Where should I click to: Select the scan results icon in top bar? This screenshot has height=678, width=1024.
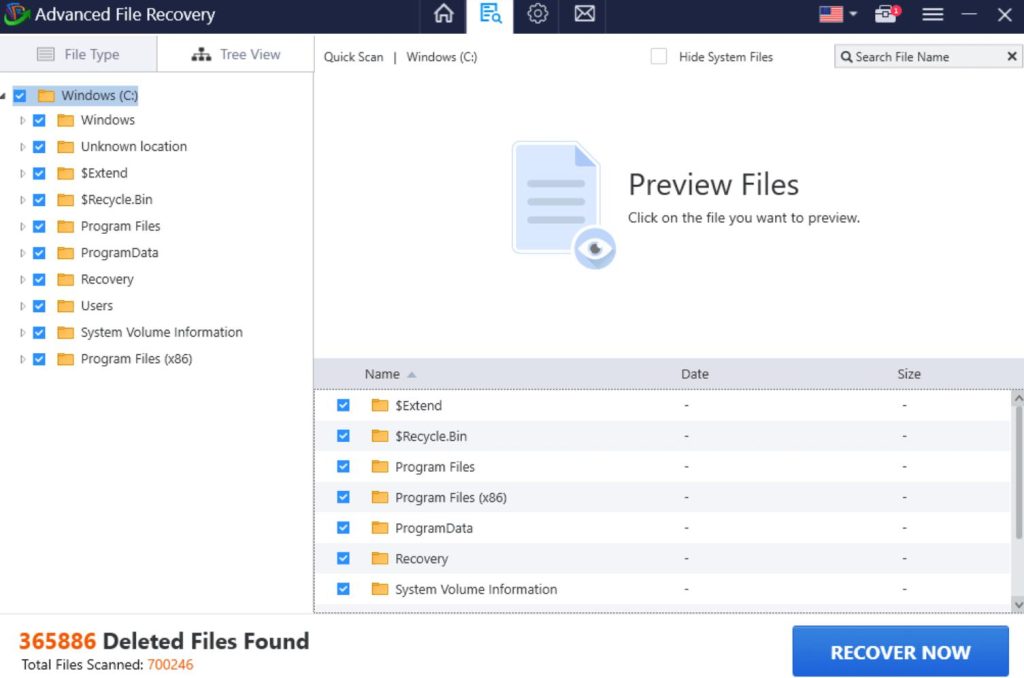[490, 14]
